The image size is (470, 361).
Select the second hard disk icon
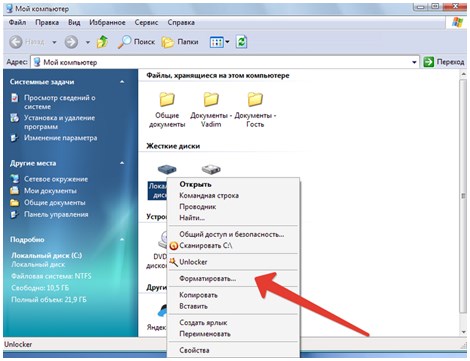click(x=211, y=169)
